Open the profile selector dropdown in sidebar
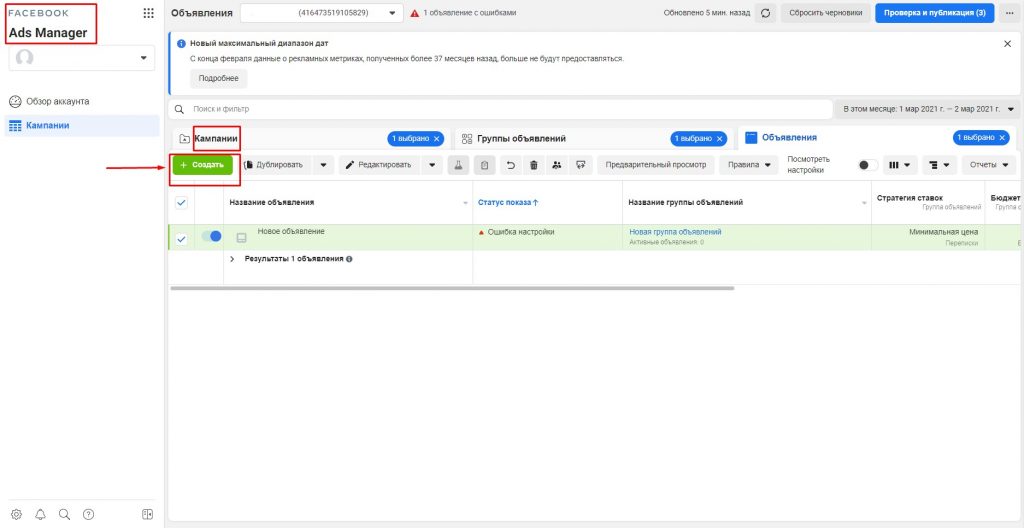Image resolution: width=1024 pixels, height=528 pixels. (x=82, y=58)
